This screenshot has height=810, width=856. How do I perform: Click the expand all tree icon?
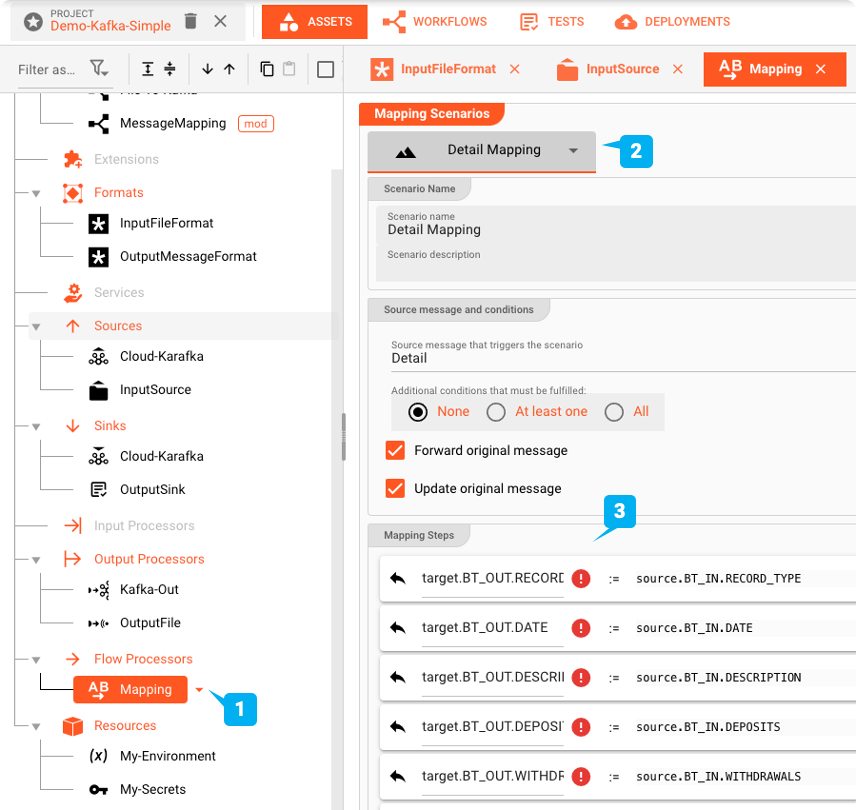tap(148, 69)
